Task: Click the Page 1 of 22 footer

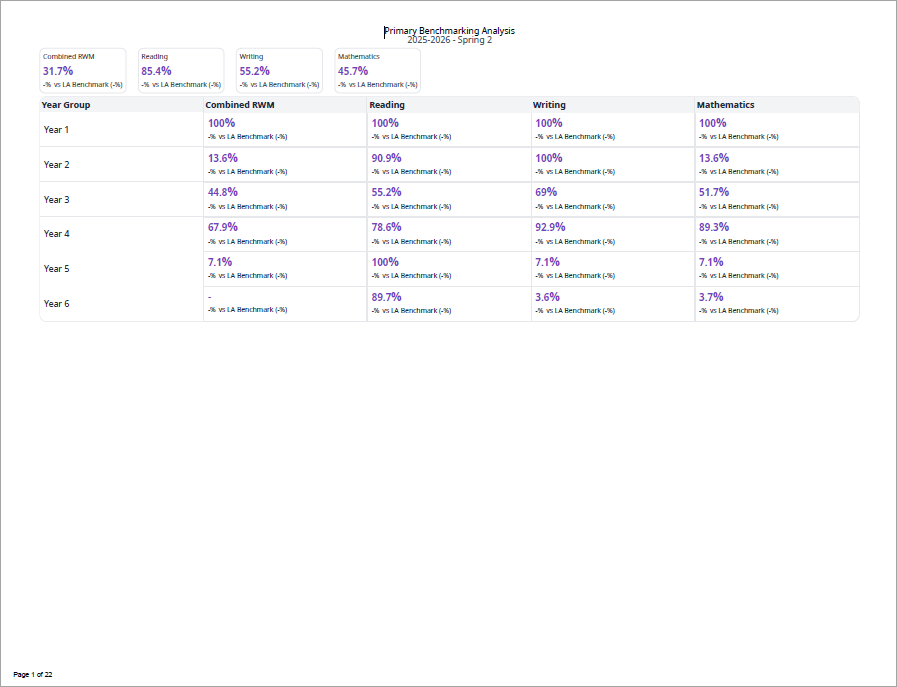Action: 33,675
